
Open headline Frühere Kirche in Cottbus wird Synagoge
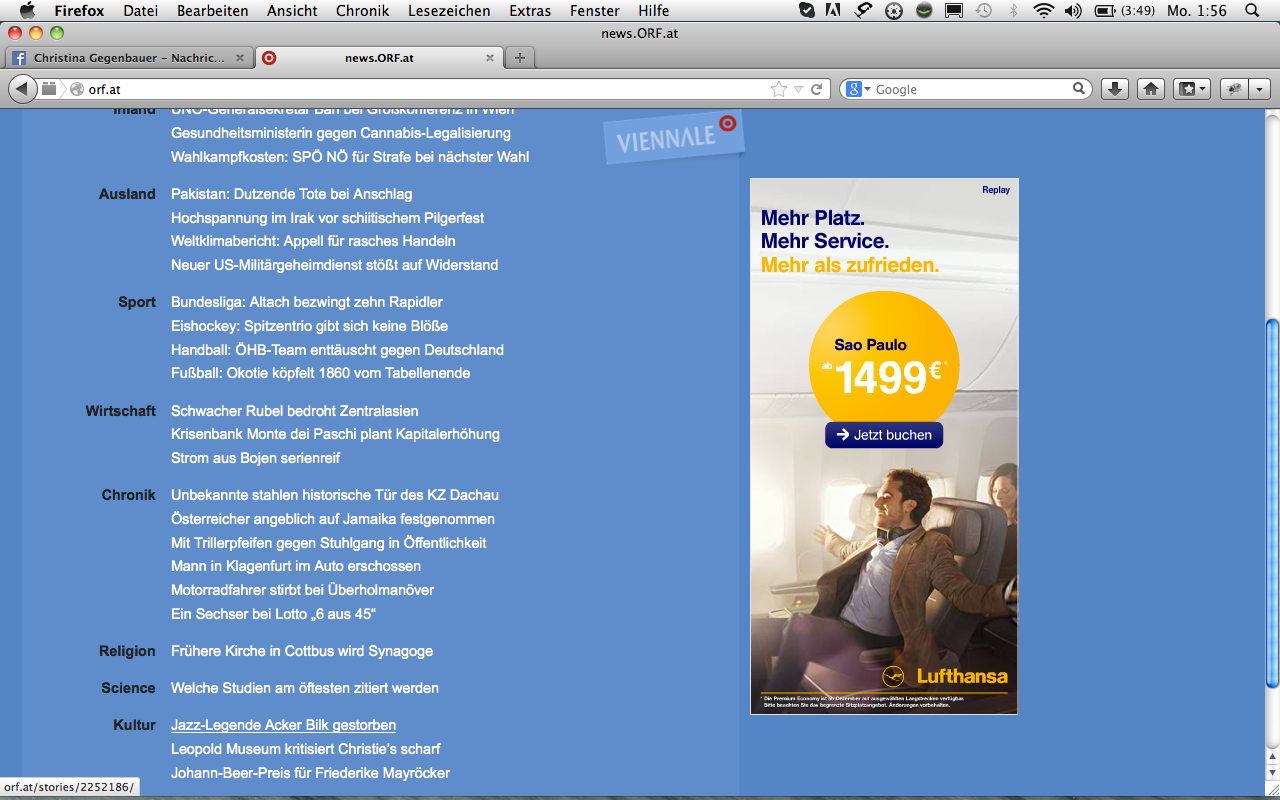point(302,651)
